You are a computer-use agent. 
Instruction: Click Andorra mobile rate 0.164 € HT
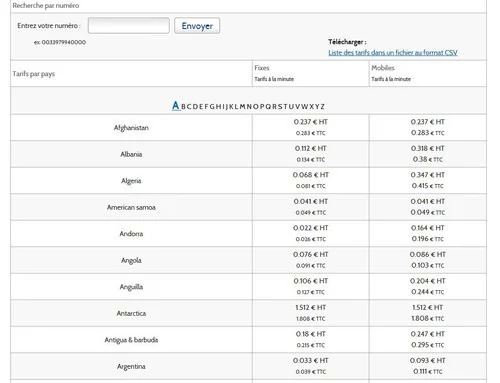(428, 228)
